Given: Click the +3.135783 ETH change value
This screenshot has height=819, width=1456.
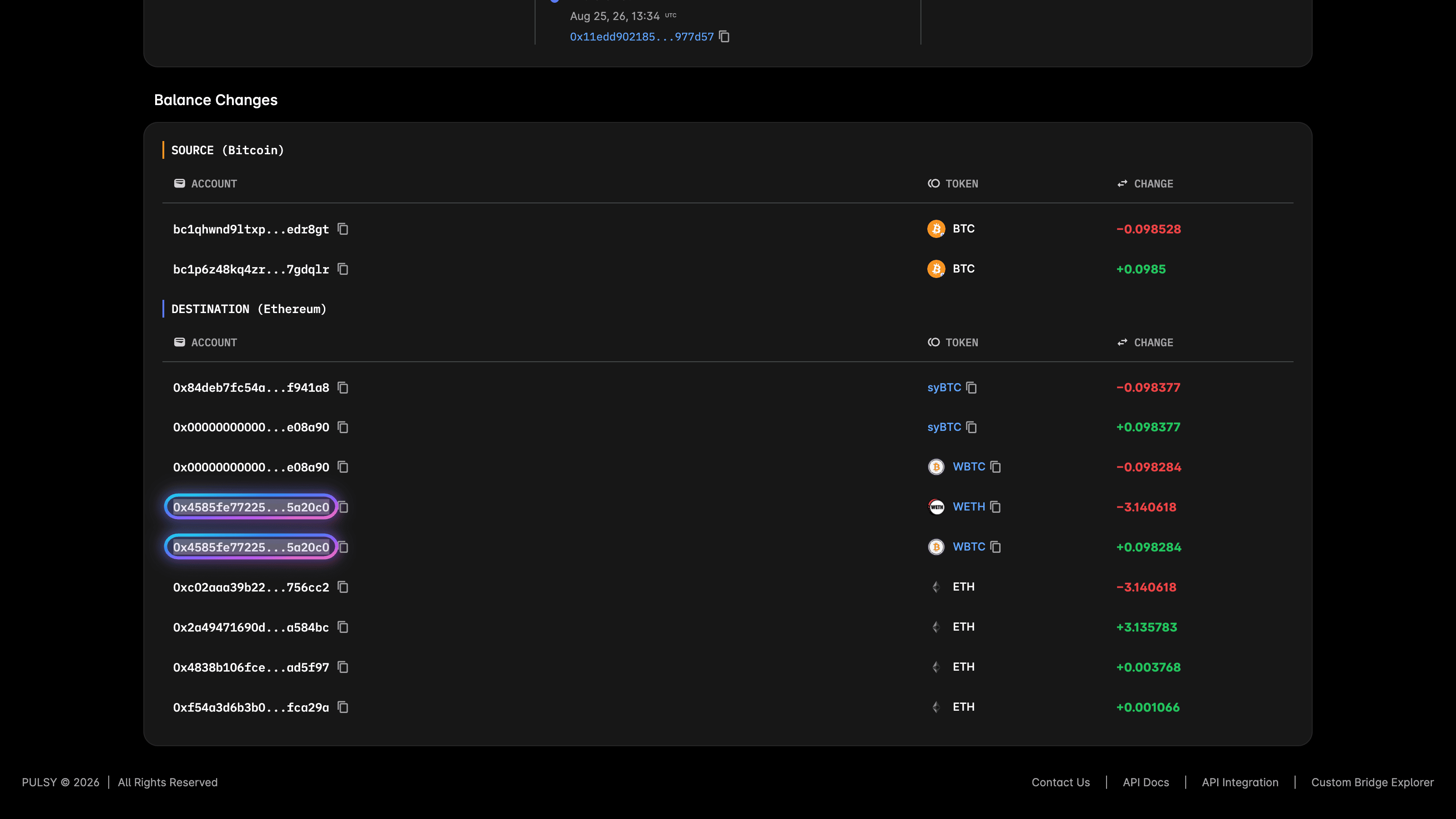Looking at the screenshot, I should (1146, 627).
